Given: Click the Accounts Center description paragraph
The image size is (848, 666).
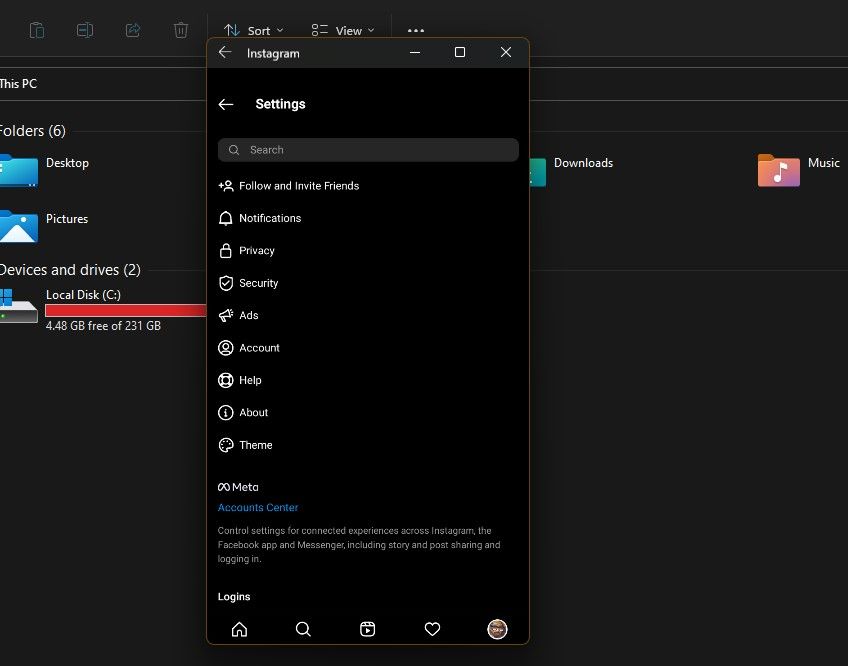Looking at the screenshot, I should (x=359, y=545).
